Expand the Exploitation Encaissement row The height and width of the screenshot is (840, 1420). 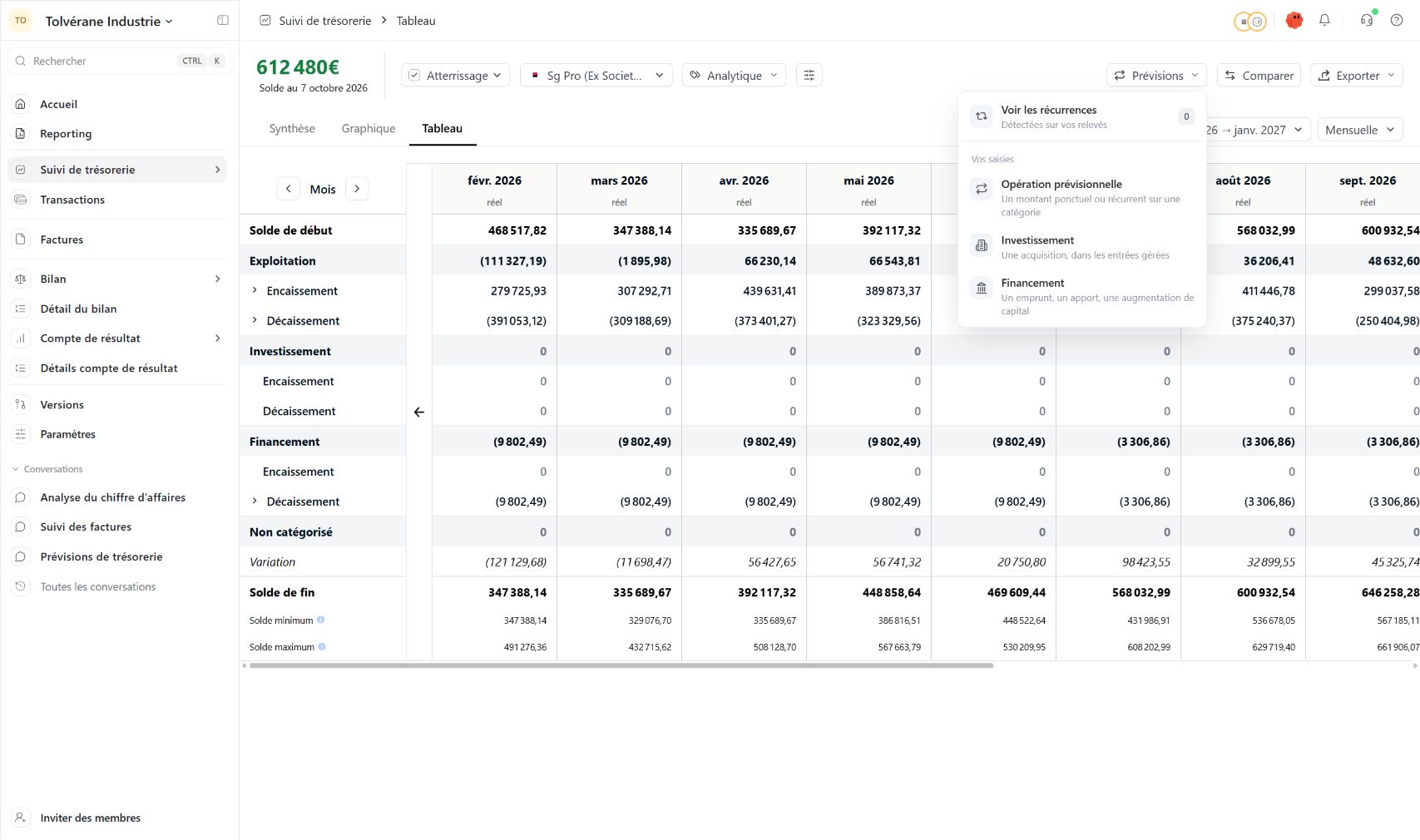pos(255,291)
